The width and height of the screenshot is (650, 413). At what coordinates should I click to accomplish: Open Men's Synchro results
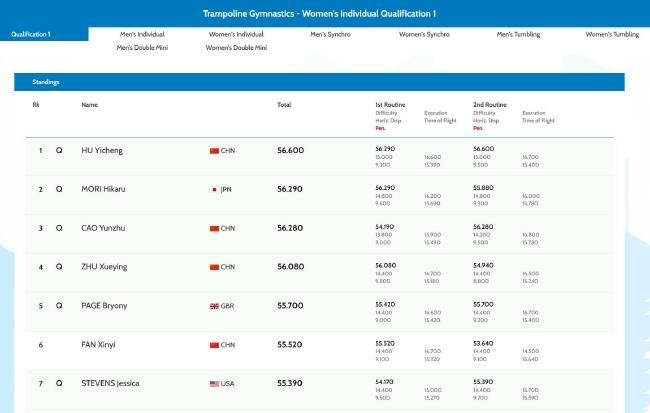click(x=330, y=34)
